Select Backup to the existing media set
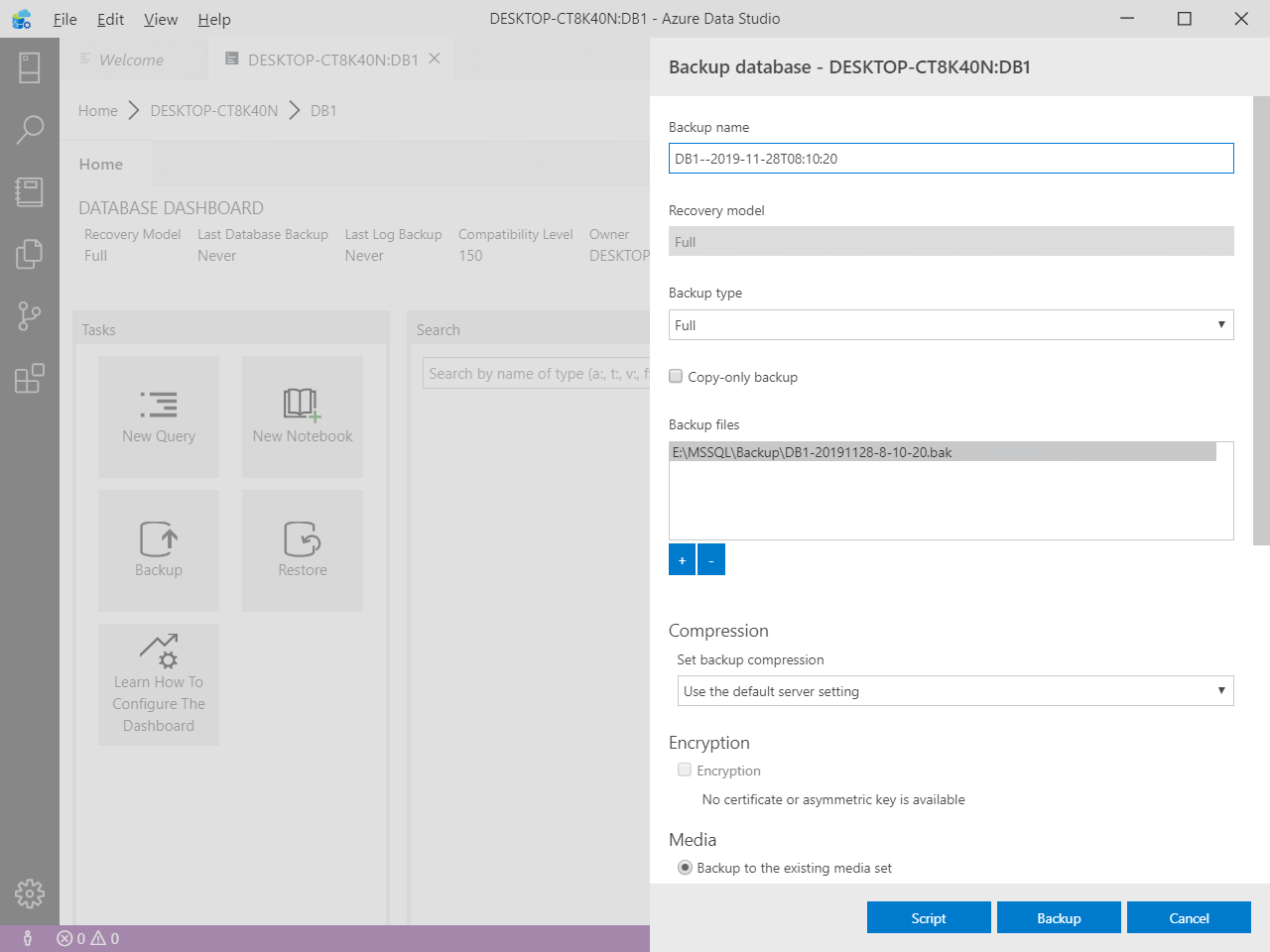 pos(685,868)
